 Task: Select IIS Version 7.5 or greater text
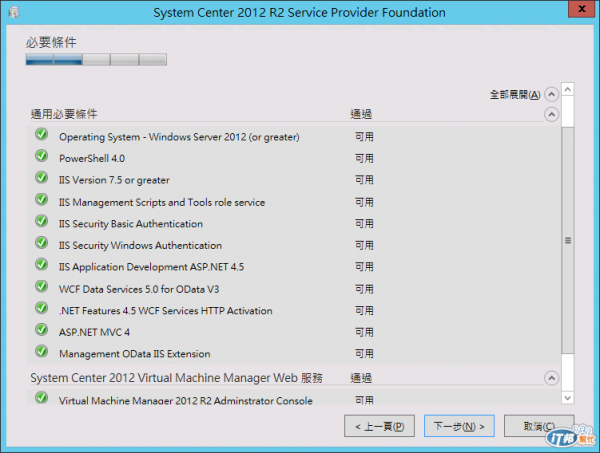click(x=114, y=180)
